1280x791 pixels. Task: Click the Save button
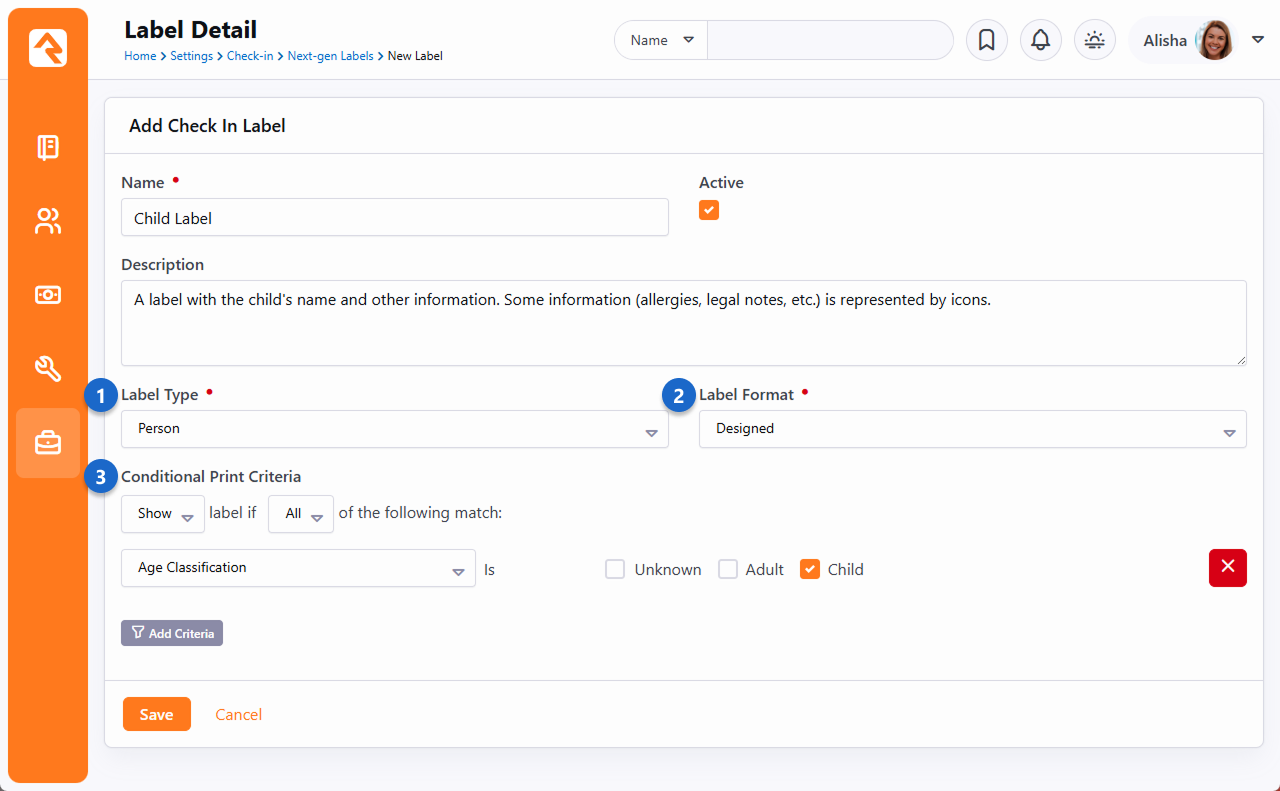coord(156,714)
